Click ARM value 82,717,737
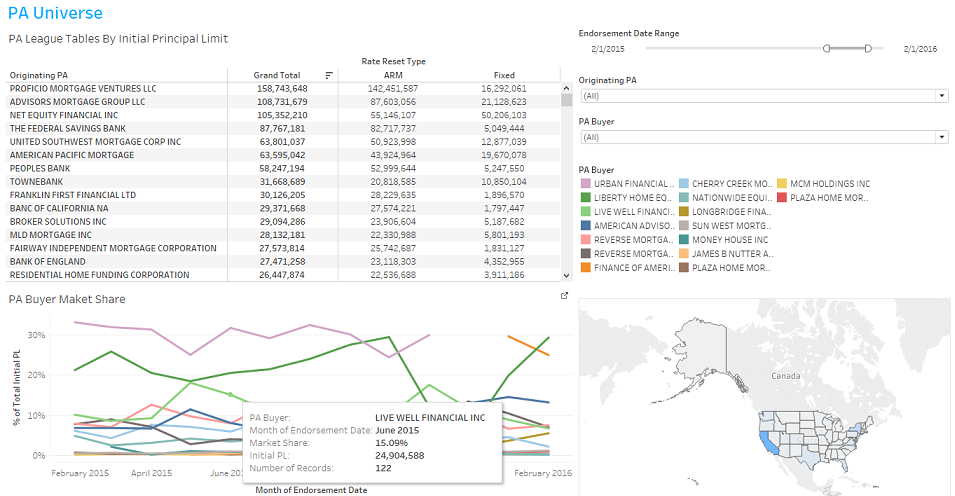 pyautogui.click(x=393, y=129)
